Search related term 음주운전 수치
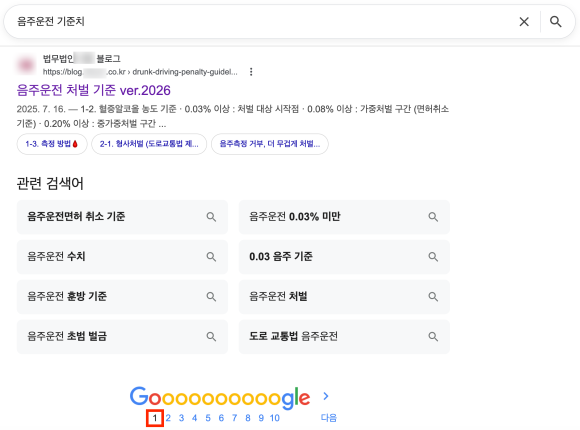The image size is (580, 430). click(x=122, y=257)
